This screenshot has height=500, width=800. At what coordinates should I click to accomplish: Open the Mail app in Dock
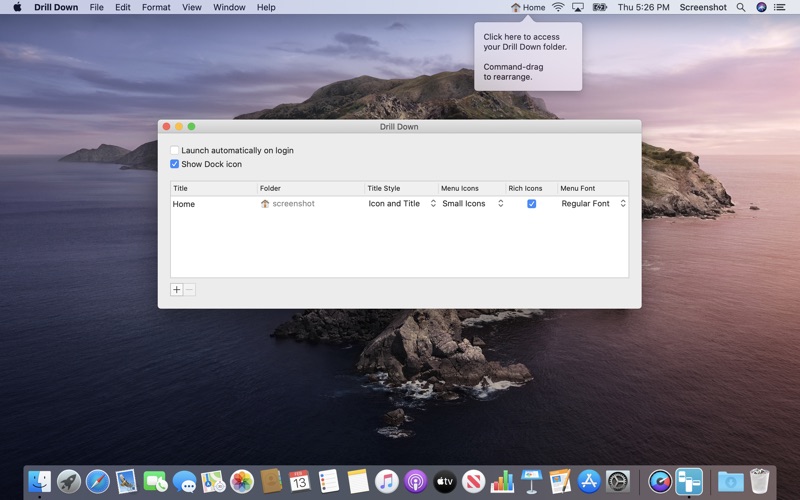[x=126, y=481]
